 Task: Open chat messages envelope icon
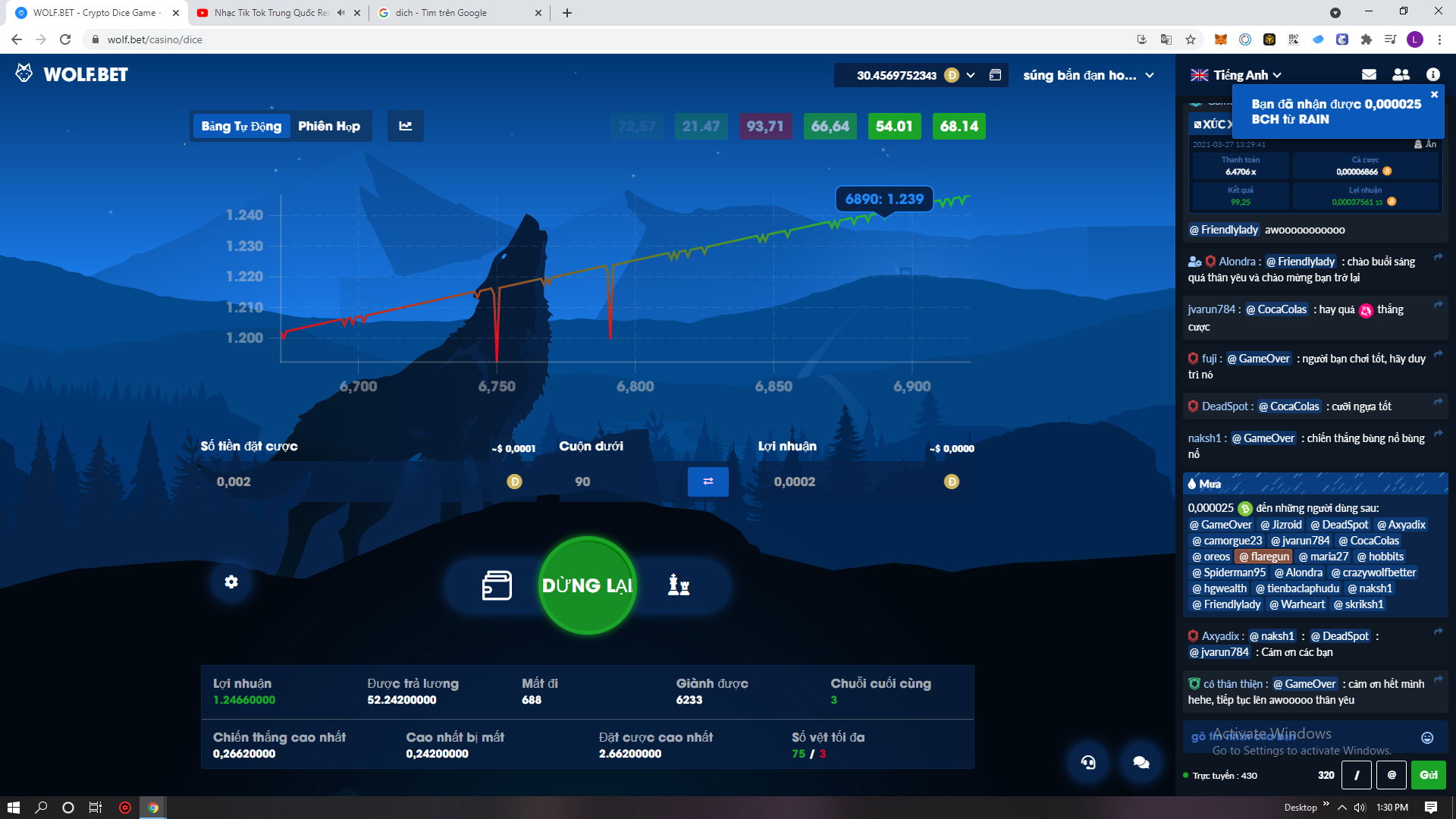1369,74
